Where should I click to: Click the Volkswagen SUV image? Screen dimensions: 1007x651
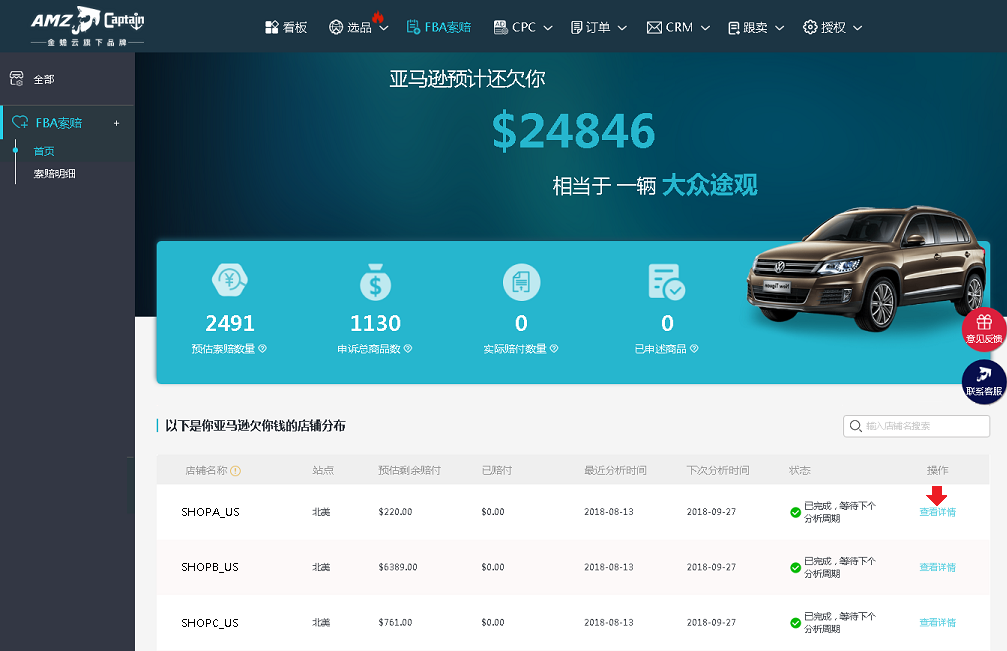tap(867, 268)
